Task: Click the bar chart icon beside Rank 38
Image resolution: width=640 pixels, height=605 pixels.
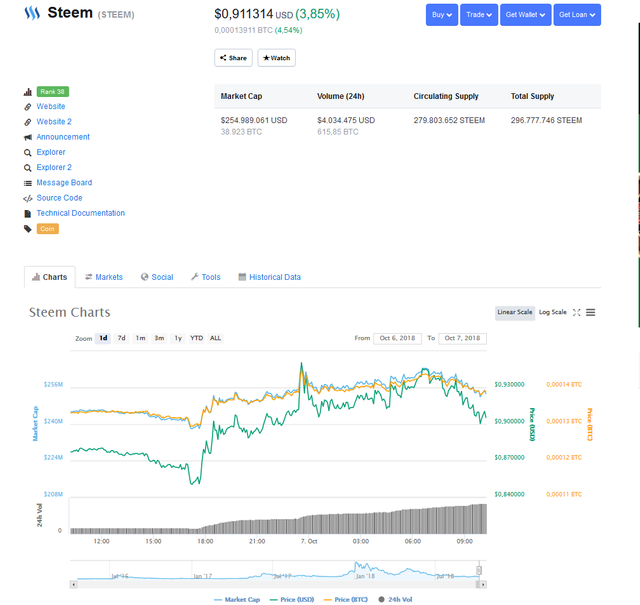Action: pyautogui.click(x=28, y=92)
